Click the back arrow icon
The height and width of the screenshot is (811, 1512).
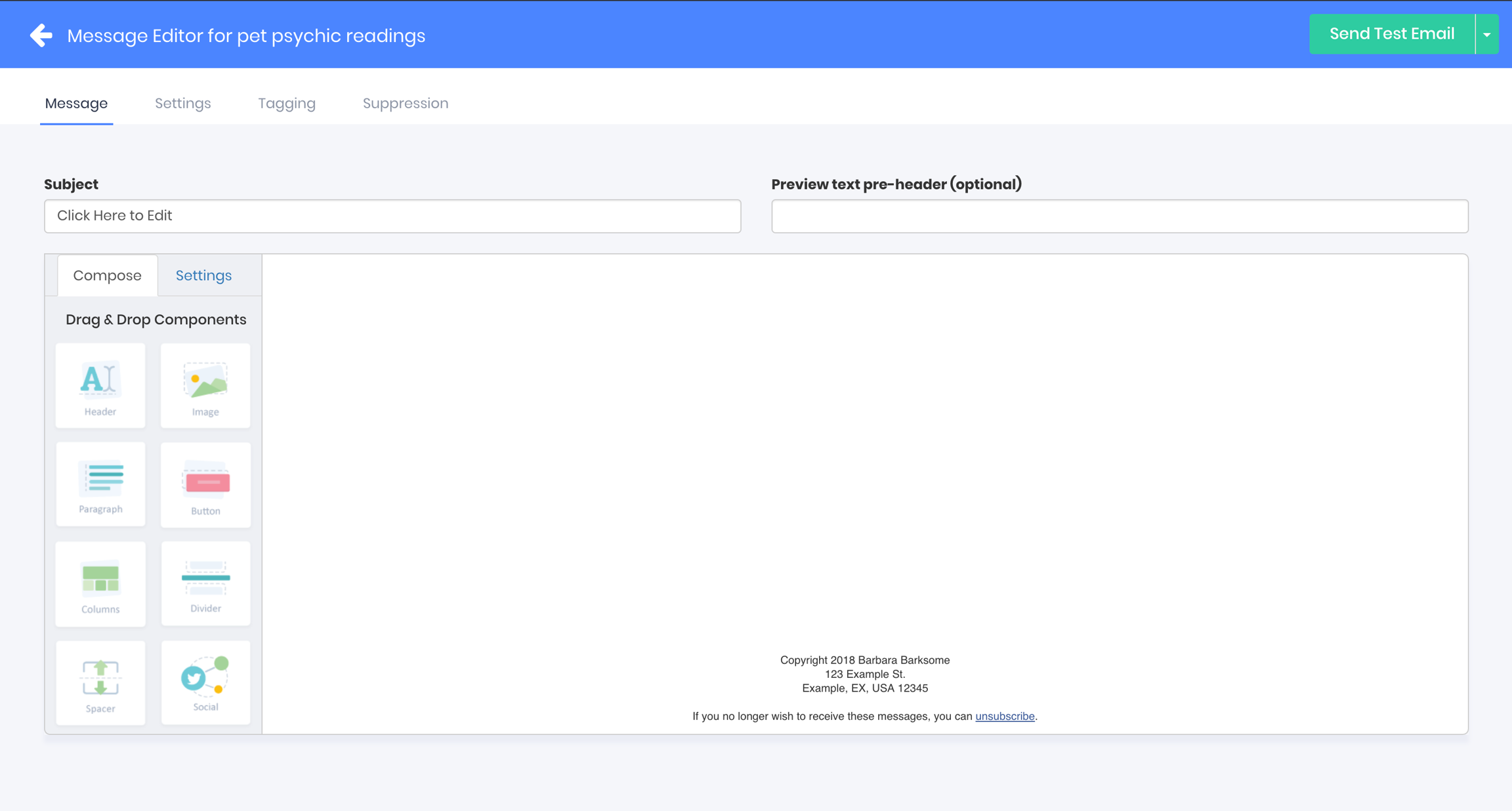tap(41, 35)
